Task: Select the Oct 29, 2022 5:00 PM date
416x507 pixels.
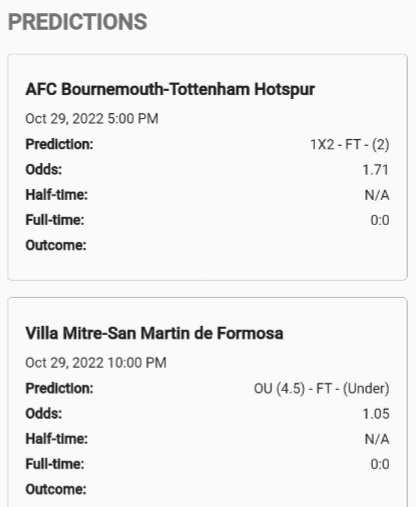Action: (92, 119)
